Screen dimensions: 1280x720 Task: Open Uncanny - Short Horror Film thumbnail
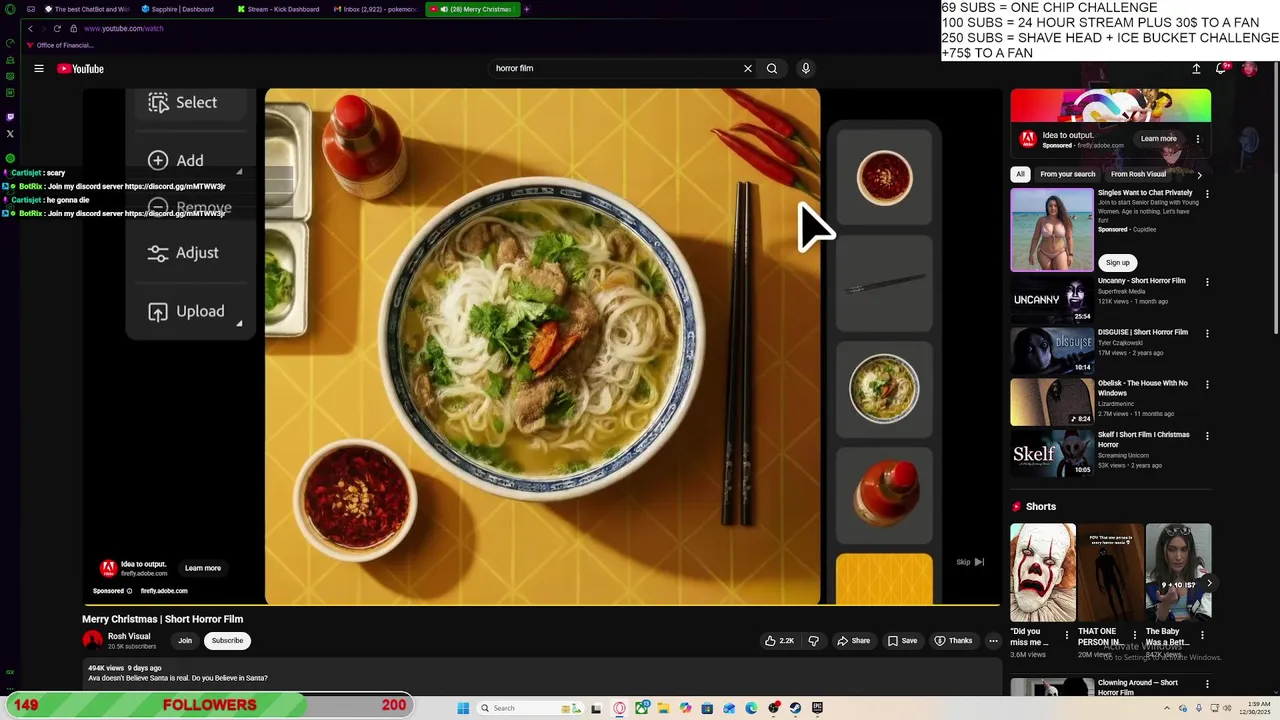(x=1052, y=299)
